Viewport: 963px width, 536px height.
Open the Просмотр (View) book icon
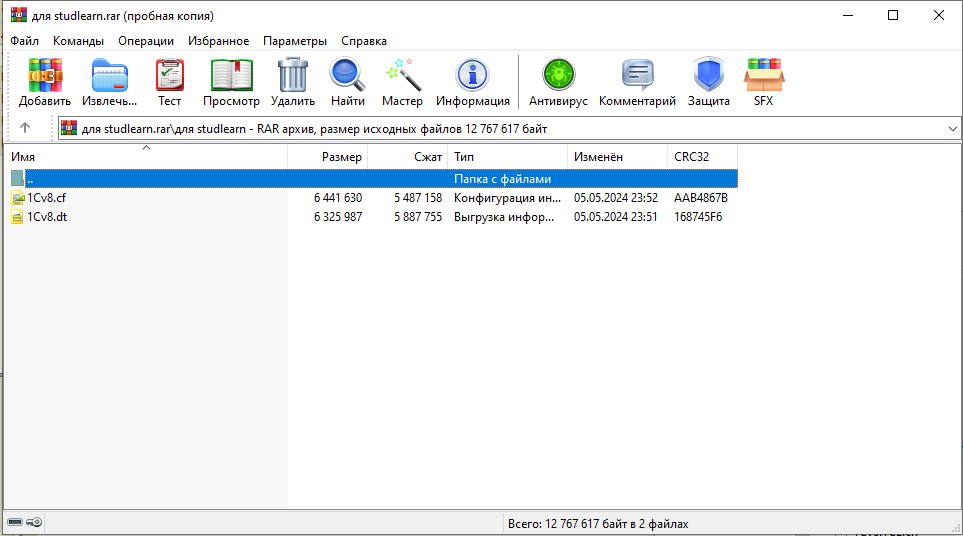[231, 76]
